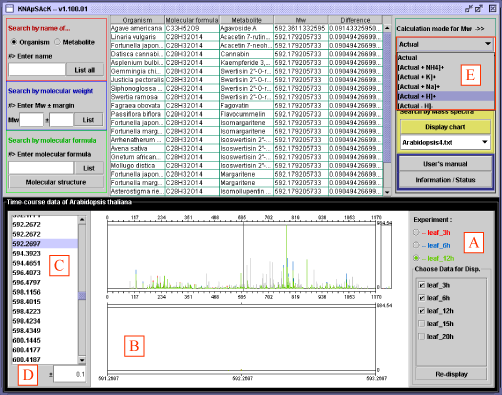Check the leaf_20h display checkbox
Viewport: 502px width, 395px height.
(x=422, y=336)
